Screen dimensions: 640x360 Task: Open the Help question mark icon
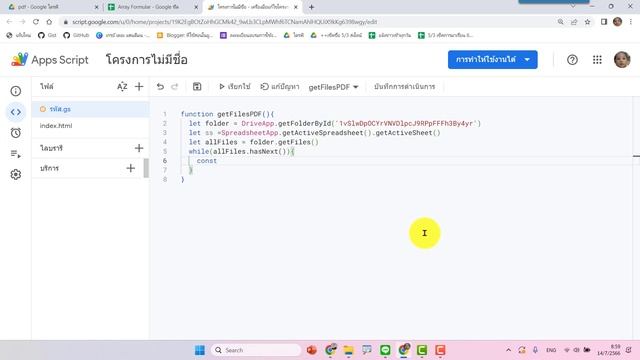[572, 60]
